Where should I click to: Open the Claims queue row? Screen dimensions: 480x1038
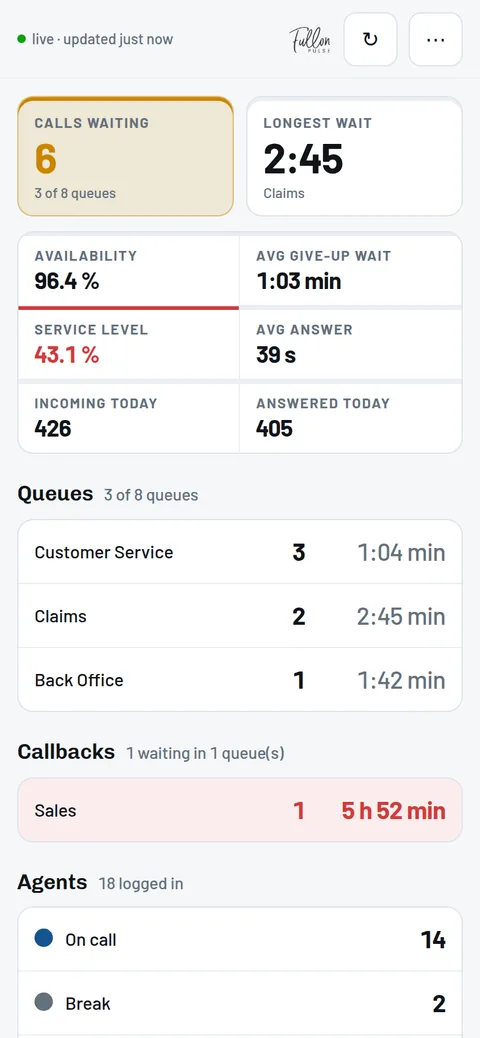point(240,616)
